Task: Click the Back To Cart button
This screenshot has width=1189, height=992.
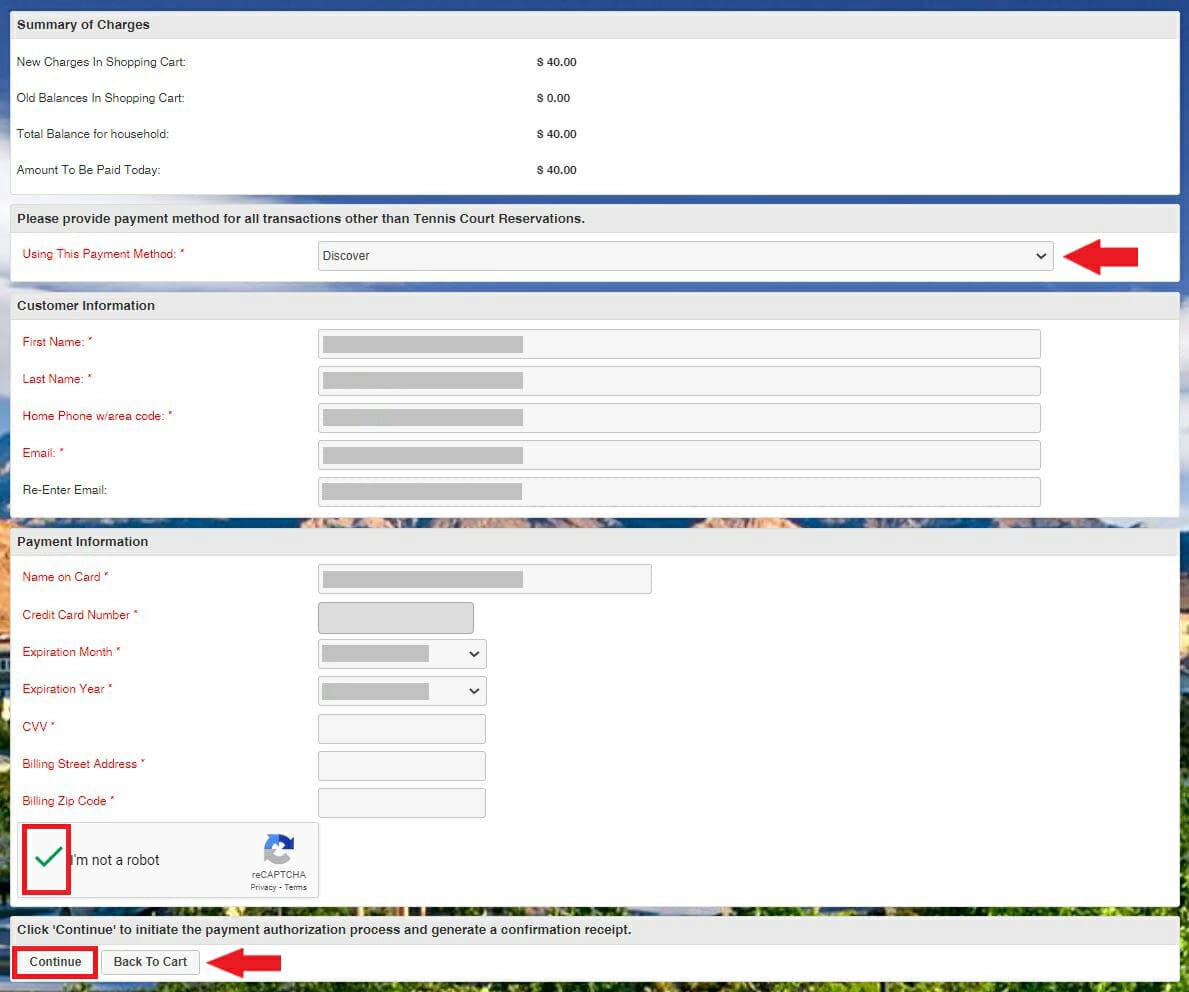Action: pyautogui.click(x=150, y=962)
